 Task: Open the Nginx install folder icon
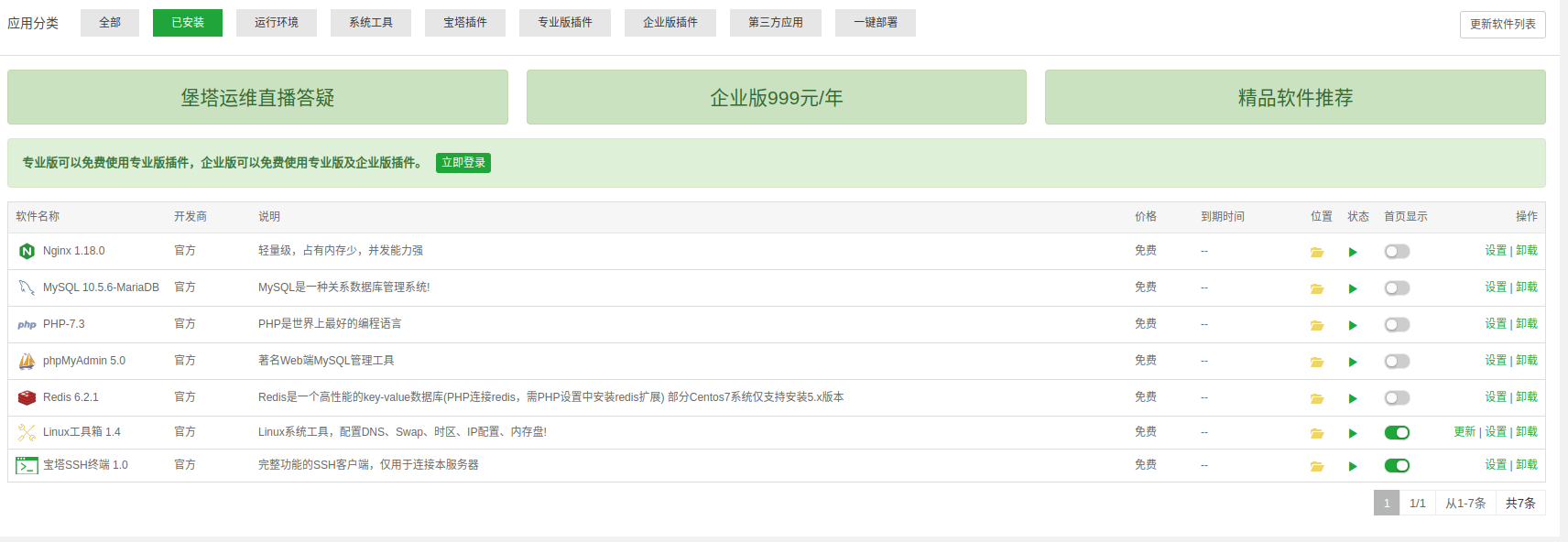coord(1317,252)
